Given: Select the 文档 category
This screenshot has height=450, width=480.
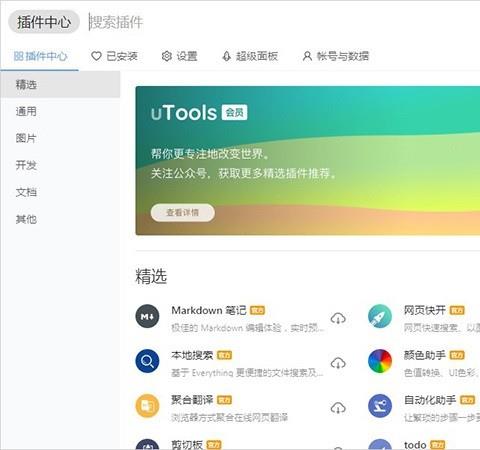Looking at the screenshot, I should pyautogui.click(x=60, y=192).
